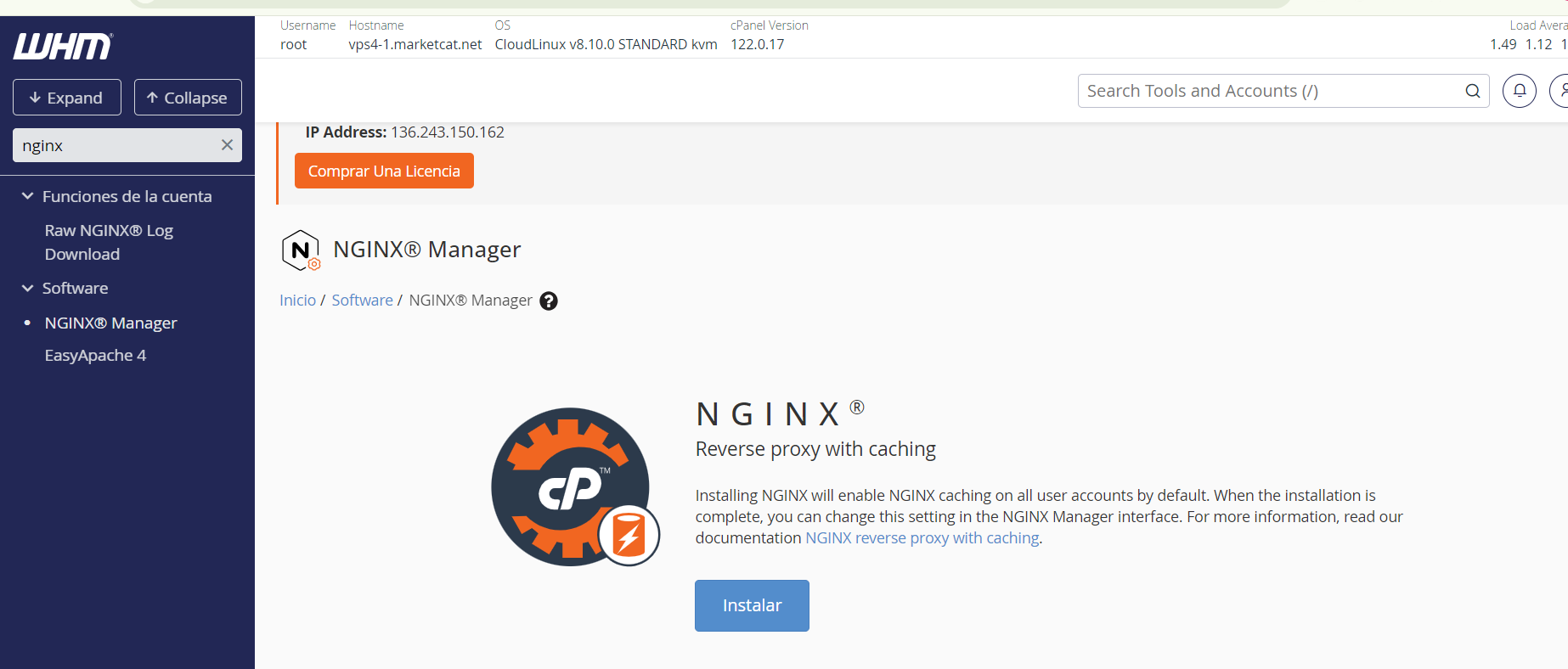
Task: Click cPanel version 122.0.17 value
Action: click(757, 44)
